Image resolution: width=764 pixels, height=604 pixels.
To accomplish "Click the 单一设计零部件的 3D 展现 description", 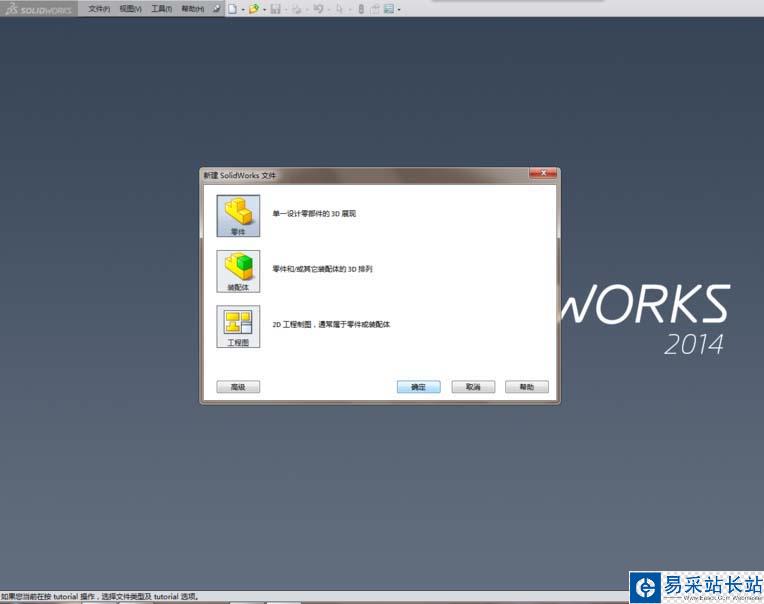I will pos(314,213).
